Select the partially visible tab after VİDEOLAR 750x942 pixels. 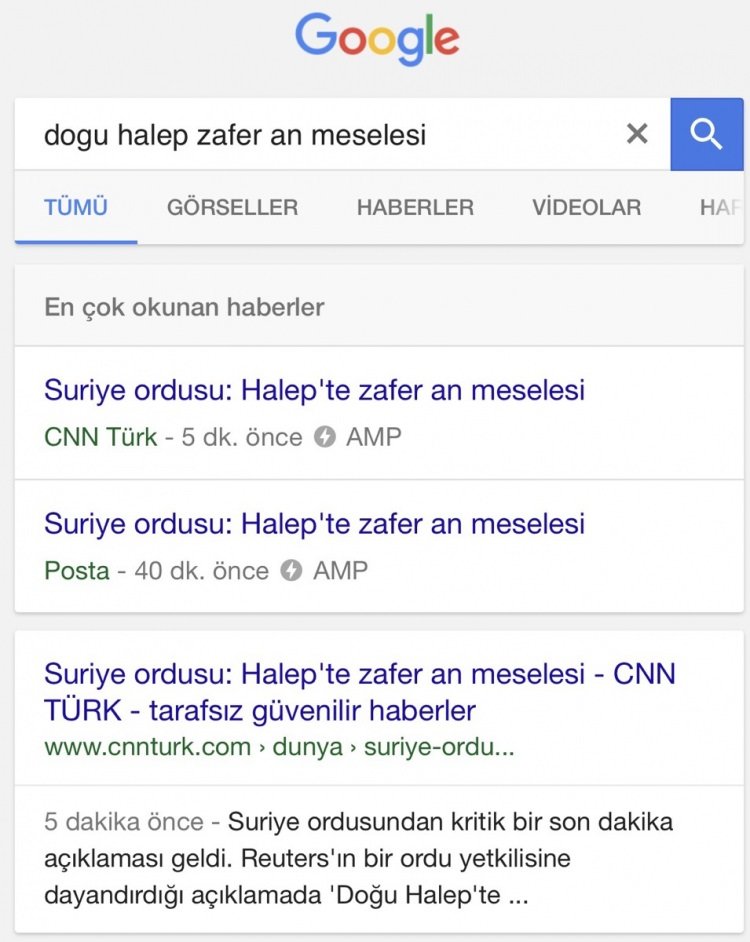(x=720, y=208)
